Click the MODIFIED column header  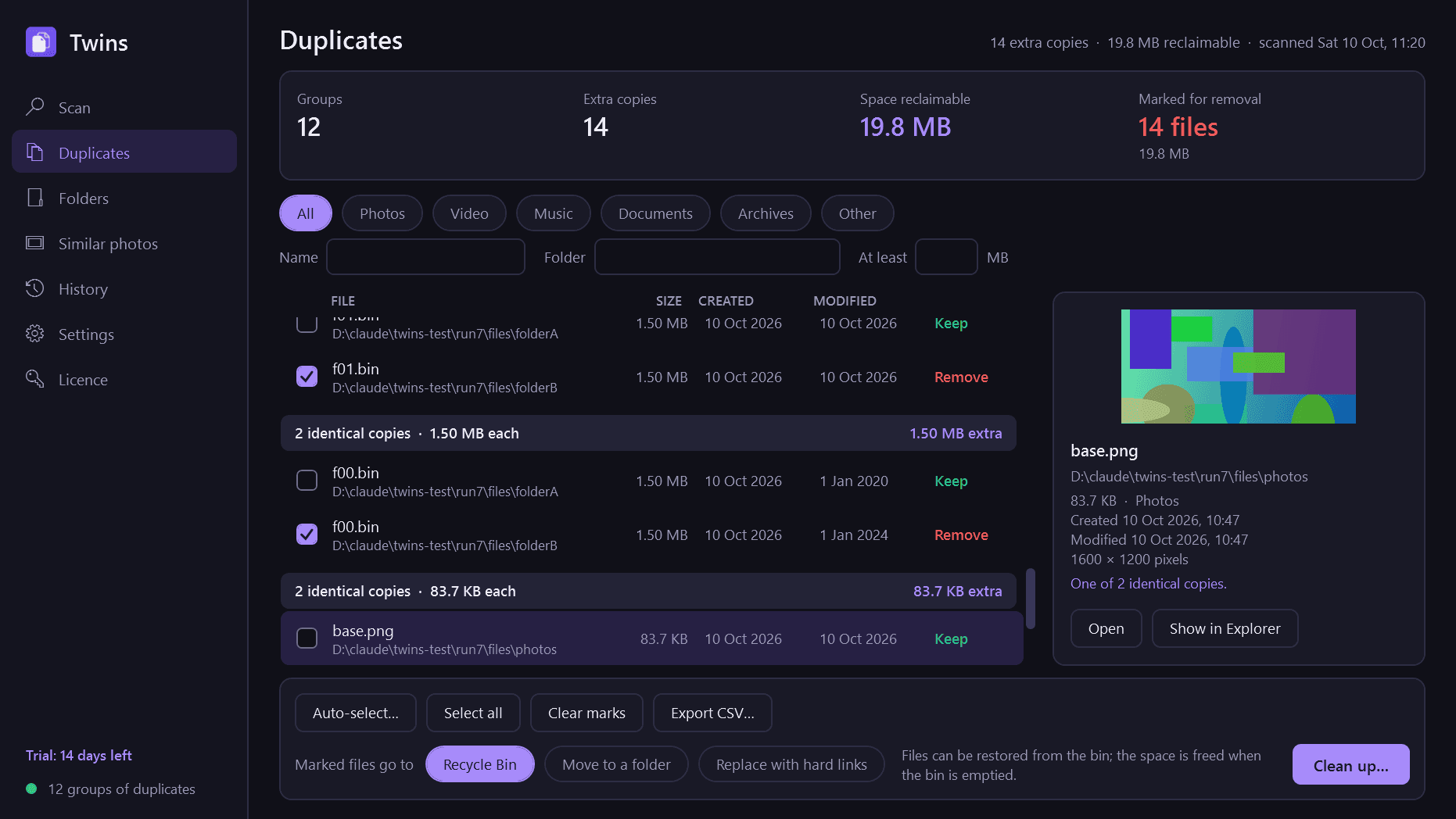pos(845,301)
